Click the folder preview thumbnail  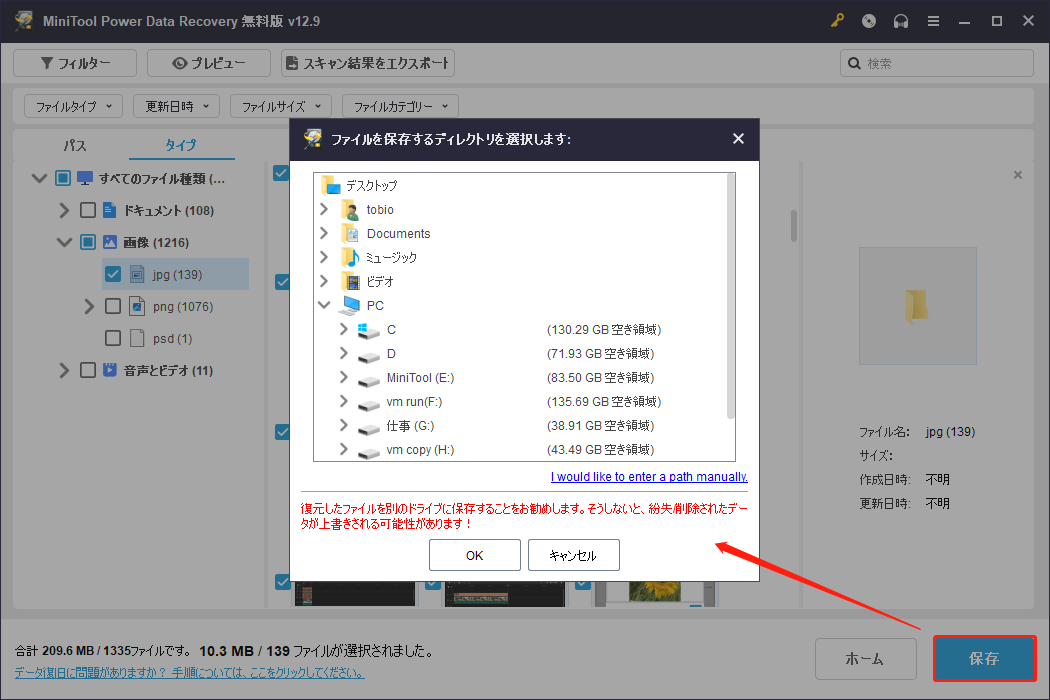point(917,306)
